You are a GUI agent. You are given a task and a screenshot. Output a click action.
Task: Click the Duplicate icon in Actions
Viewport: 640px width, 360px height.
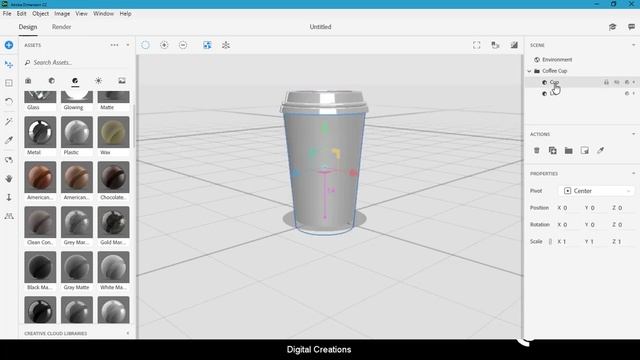pyautogui.click(x=553, y=151)
